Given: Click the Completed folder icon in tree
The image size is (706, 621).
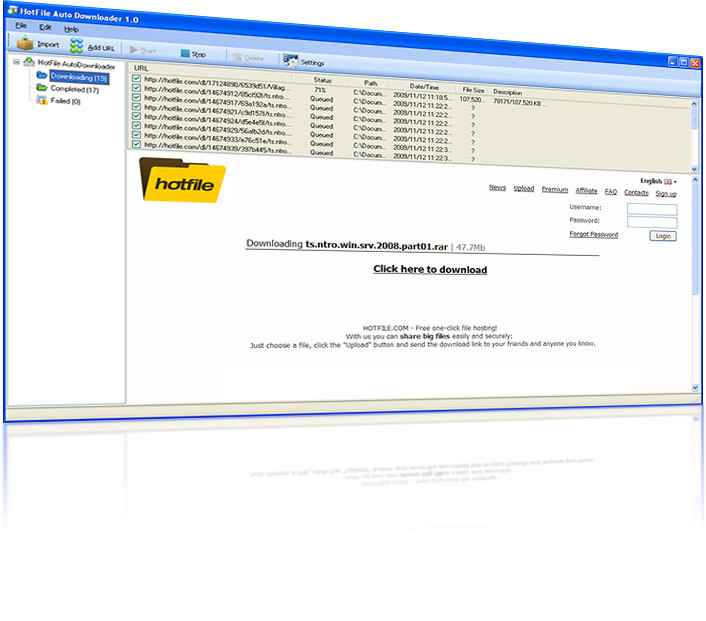Looking at the screenshot, I should pyautogui.click(x=42, y=87).
